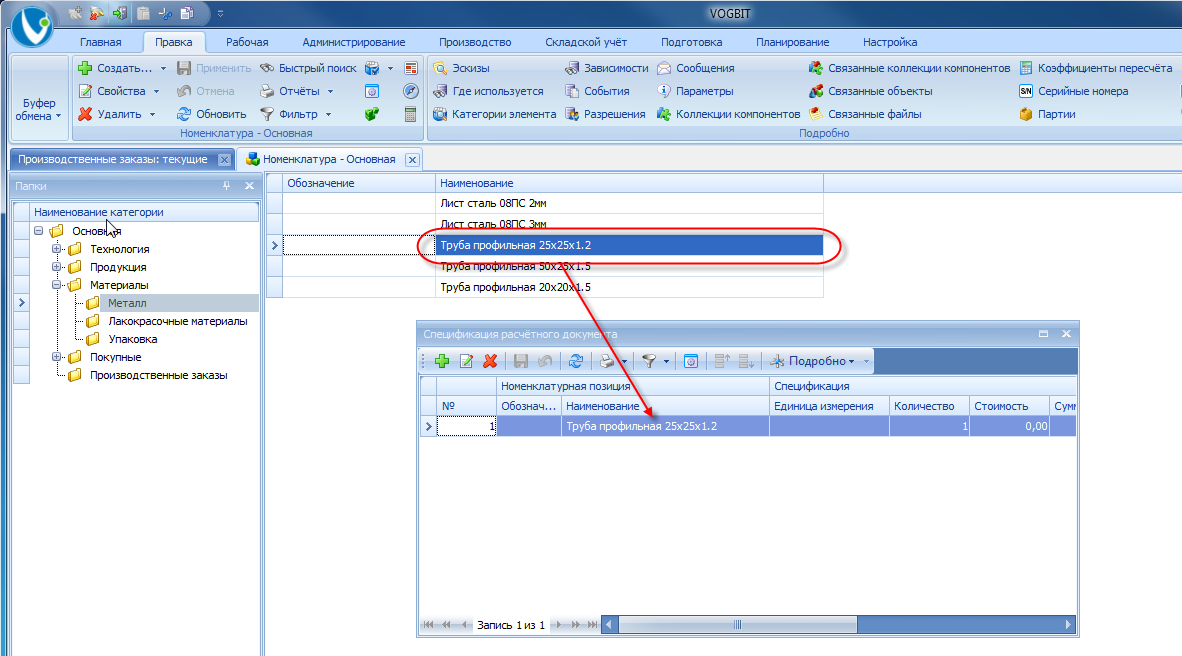Click the Серийные номера icon
This screenshot has width=1182, height=656.
(x=1026, y=91)
